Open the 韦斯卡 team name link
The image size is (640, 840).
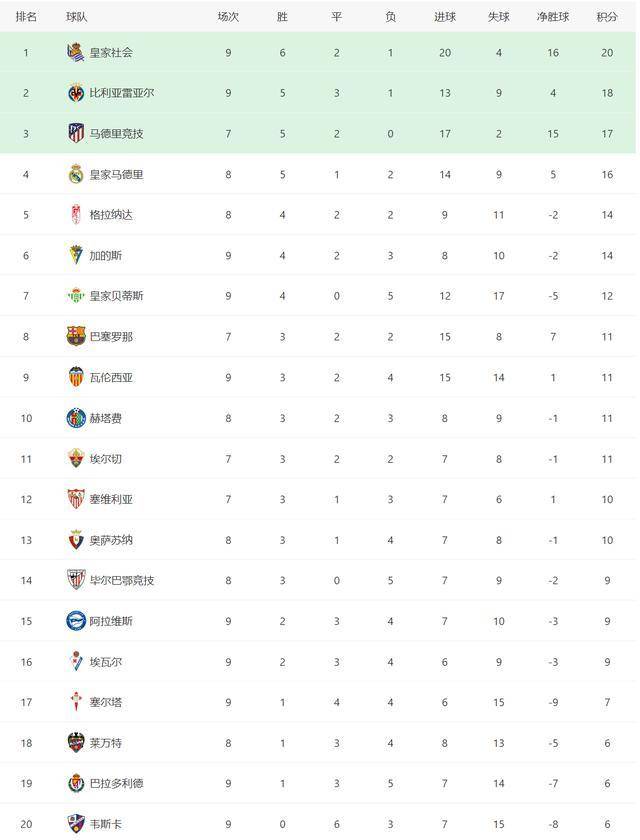pyautogui.click(x=106, y=824)
